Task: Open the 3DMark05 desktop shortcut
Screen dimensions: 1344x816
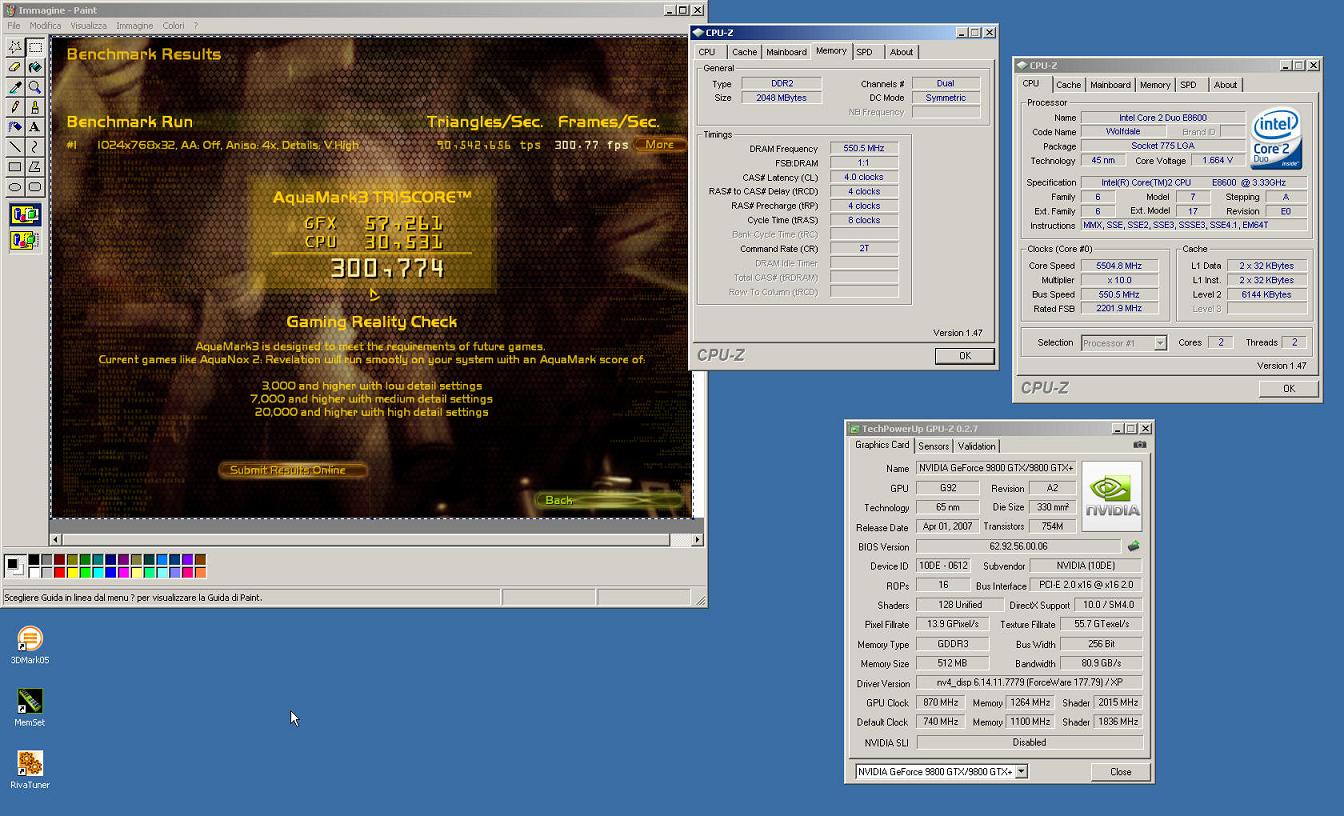Action: pos(30,645)
